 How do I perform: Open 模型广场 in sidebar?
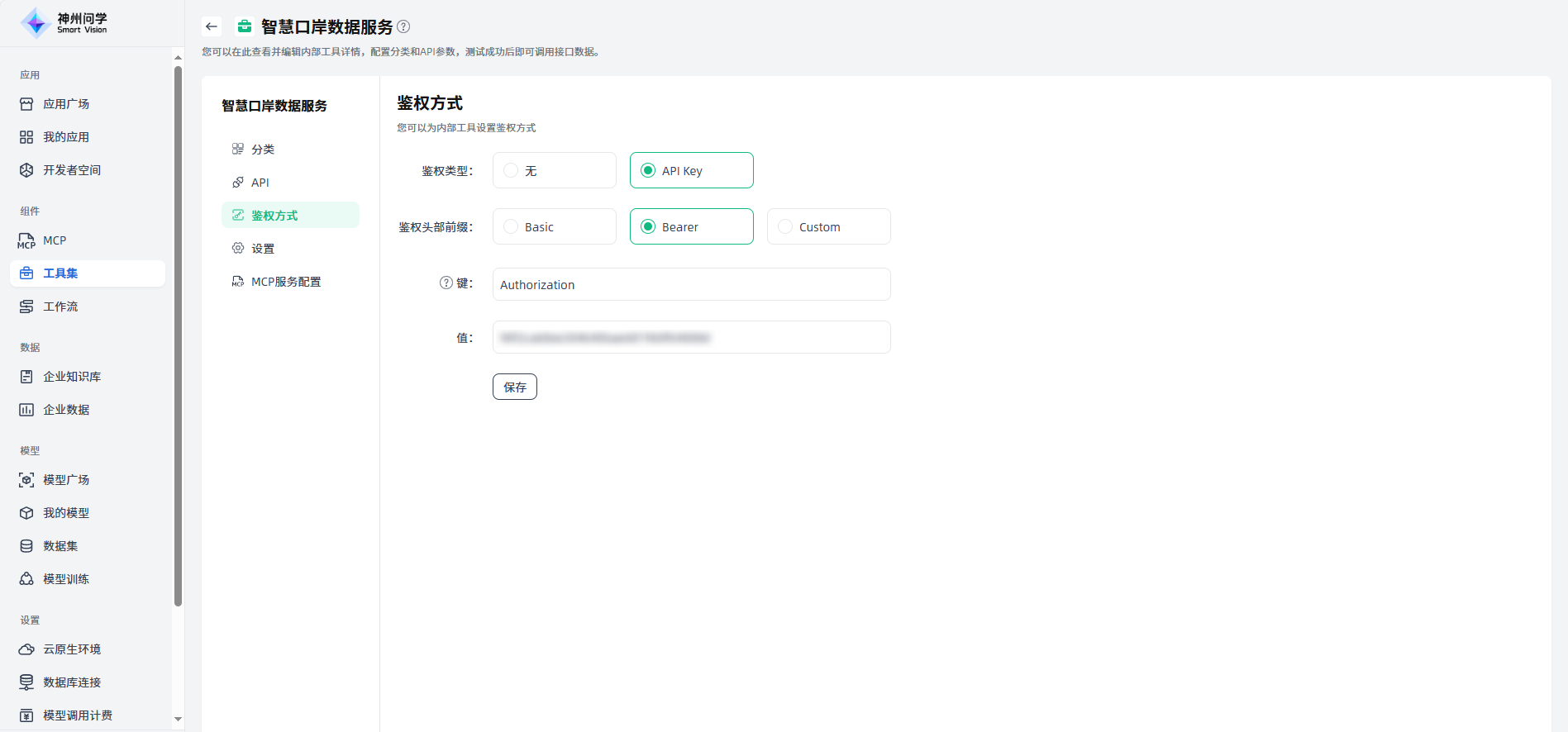(66, 480)
